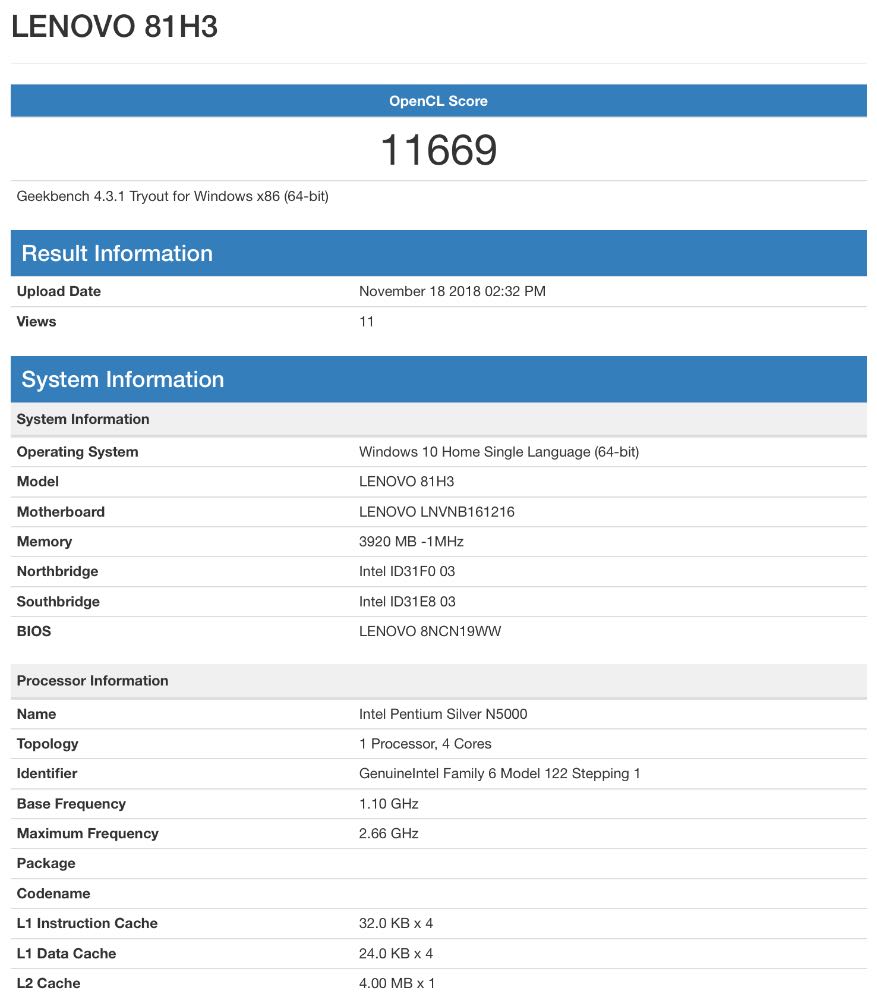The image size is (877, 1000).
Task: Click the OpenCL Score header bar
Action: (438, 101)
